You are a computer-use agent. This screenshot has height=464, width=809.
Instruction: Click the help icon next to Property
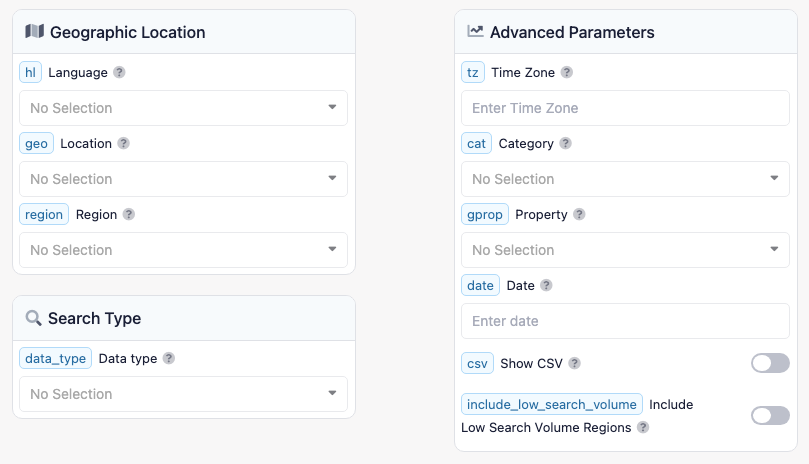[579, 215]
